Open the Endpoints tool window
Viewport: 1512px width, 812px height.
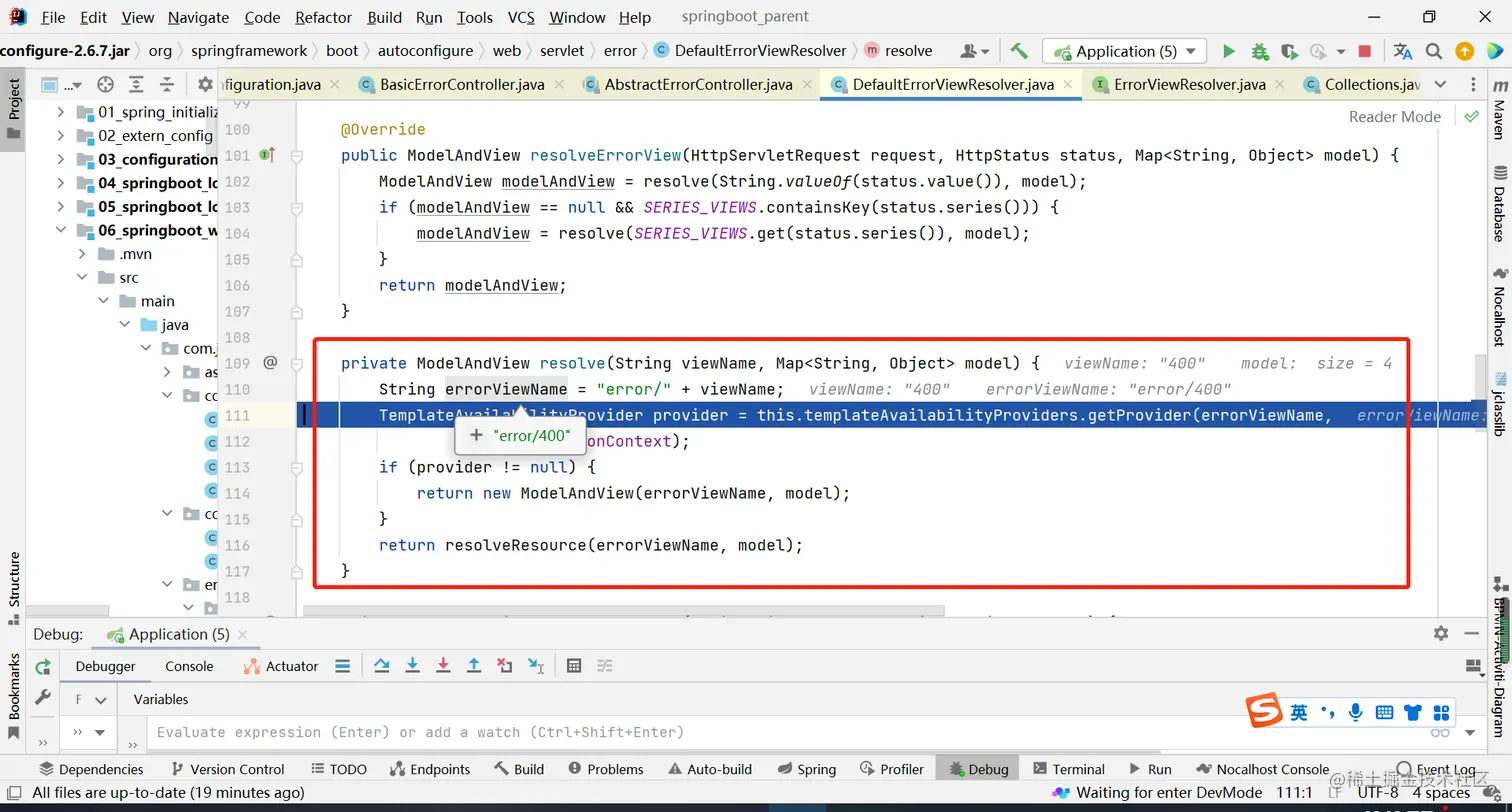(x=429, y=769)
